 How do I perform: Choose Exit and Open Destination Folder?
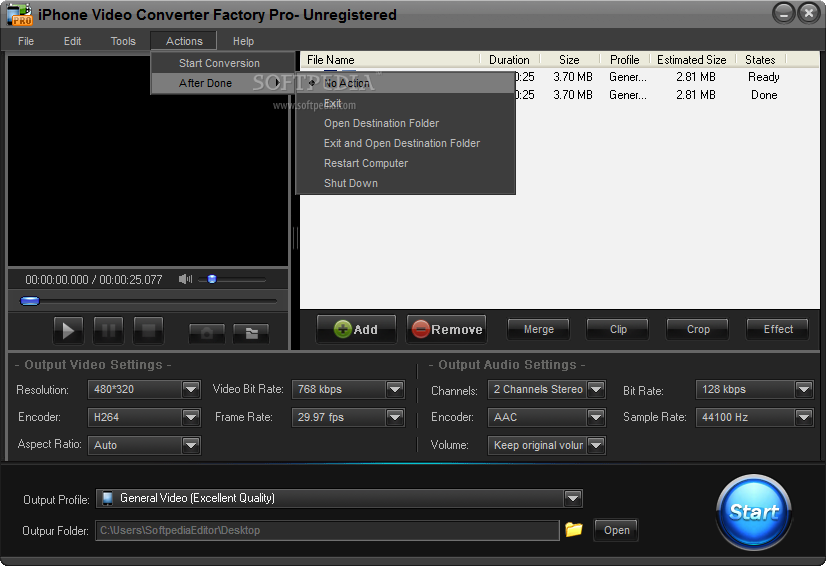point(405,143)
